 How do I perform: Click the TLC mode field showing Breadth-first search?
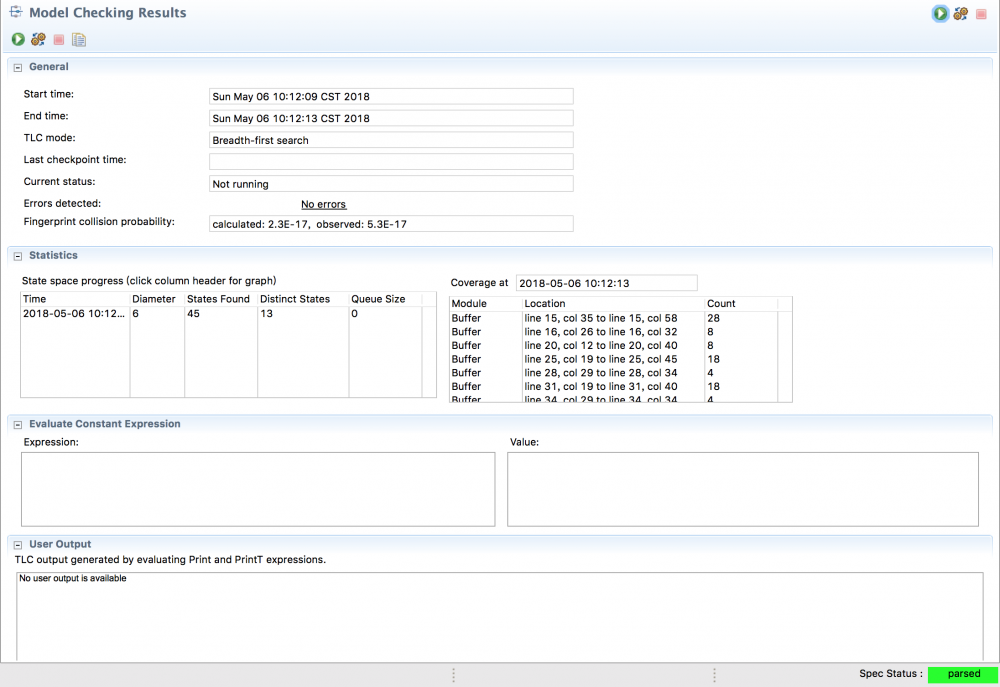coord(391,140)
